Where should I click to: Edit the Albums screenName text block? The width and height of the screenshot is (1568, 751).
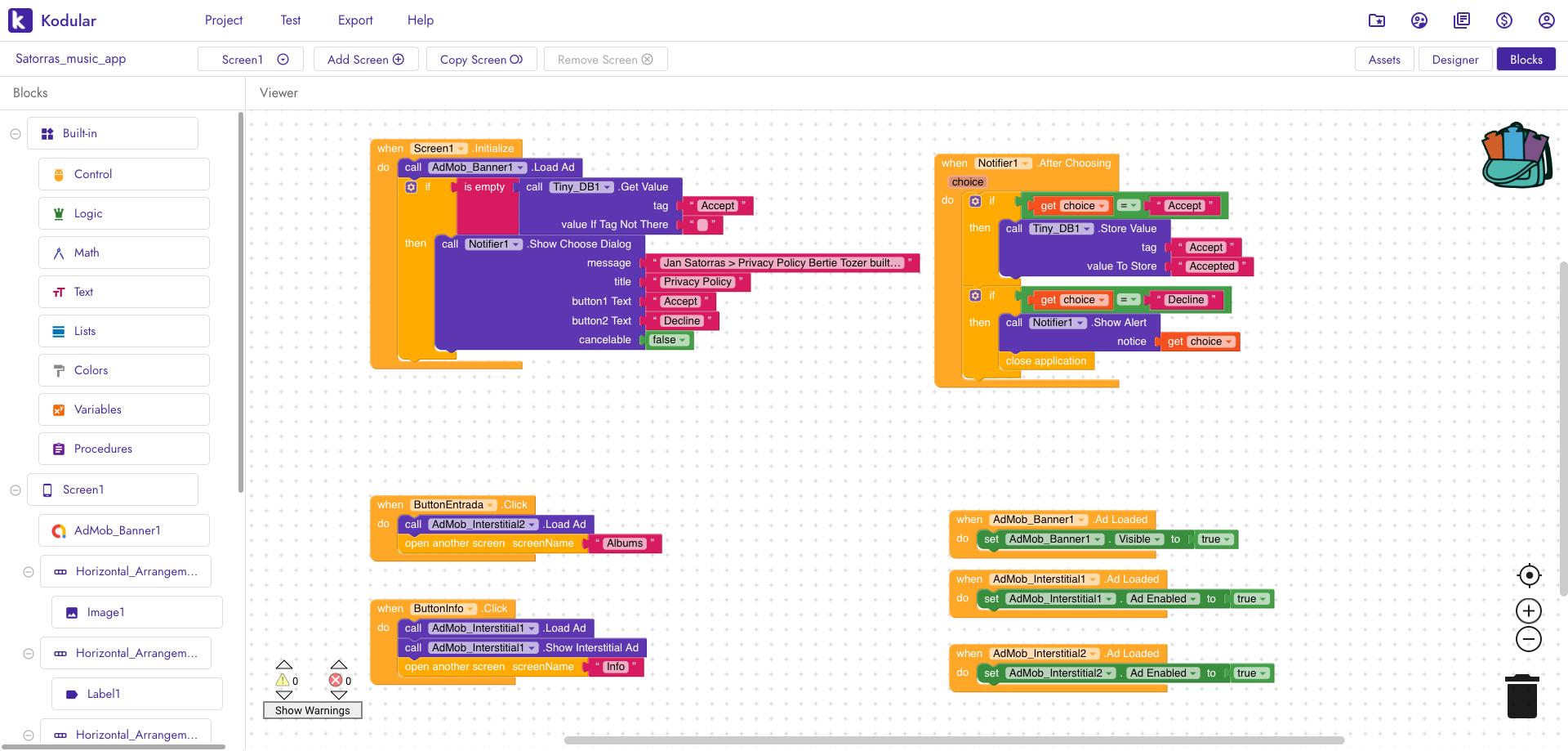click(x=625, y=543)
